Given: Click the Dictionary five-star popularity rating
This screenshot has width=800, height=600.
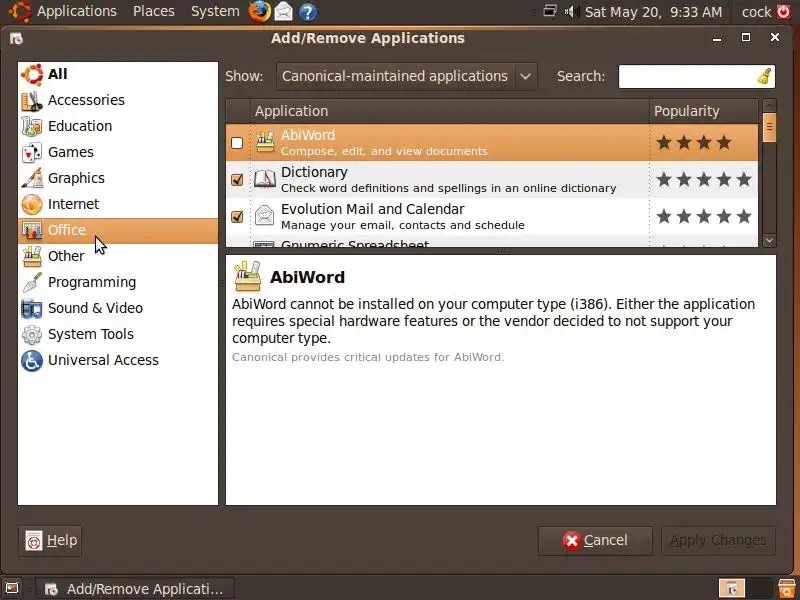Looking at the screenshot, I should pyautogui.click(x=704, y=180).
